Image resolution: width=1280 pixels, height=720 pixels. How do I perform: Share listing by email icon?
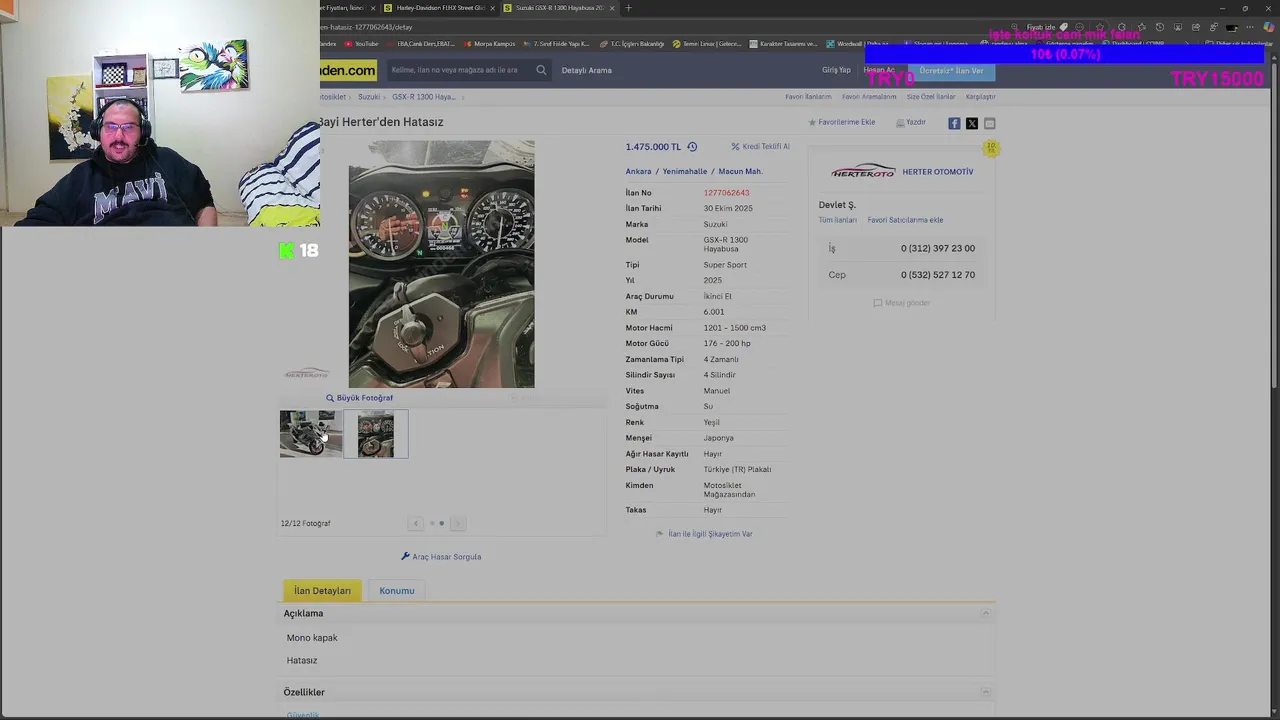[x=990, y=123]
